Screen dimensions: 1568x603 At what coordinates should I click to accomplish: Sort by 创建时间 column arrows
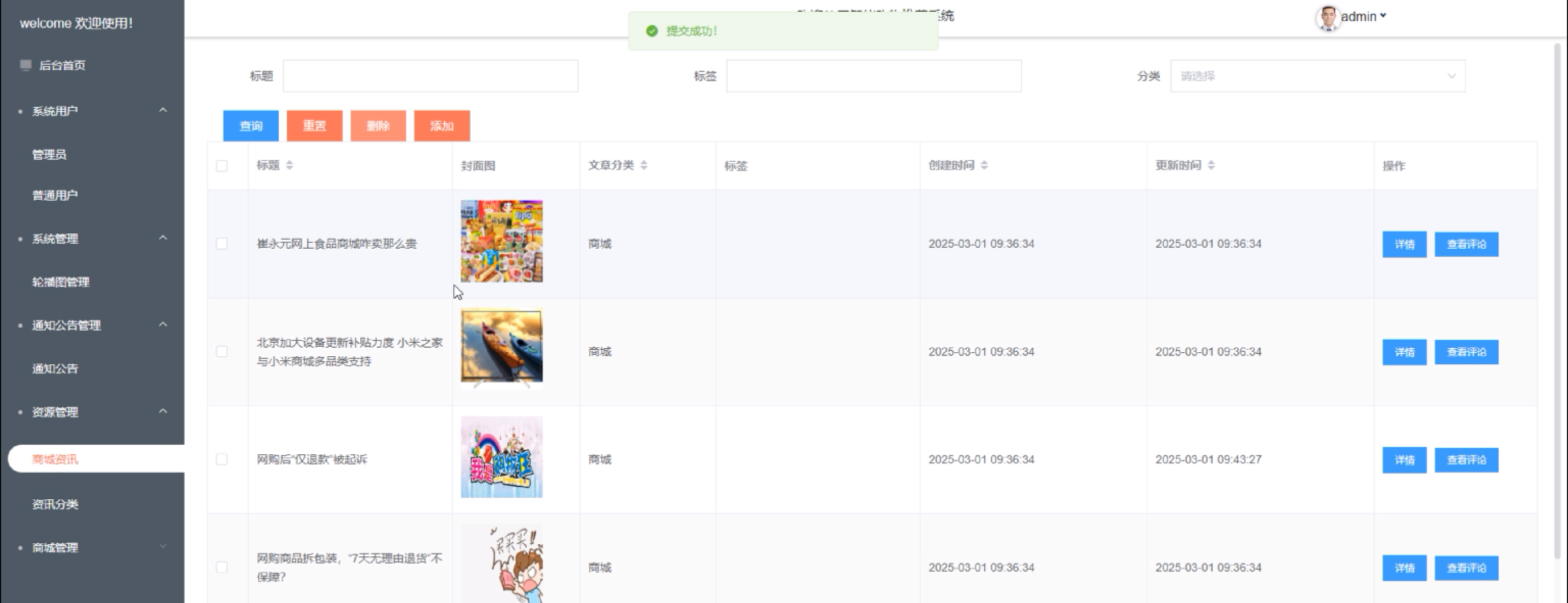pos(984,165)
